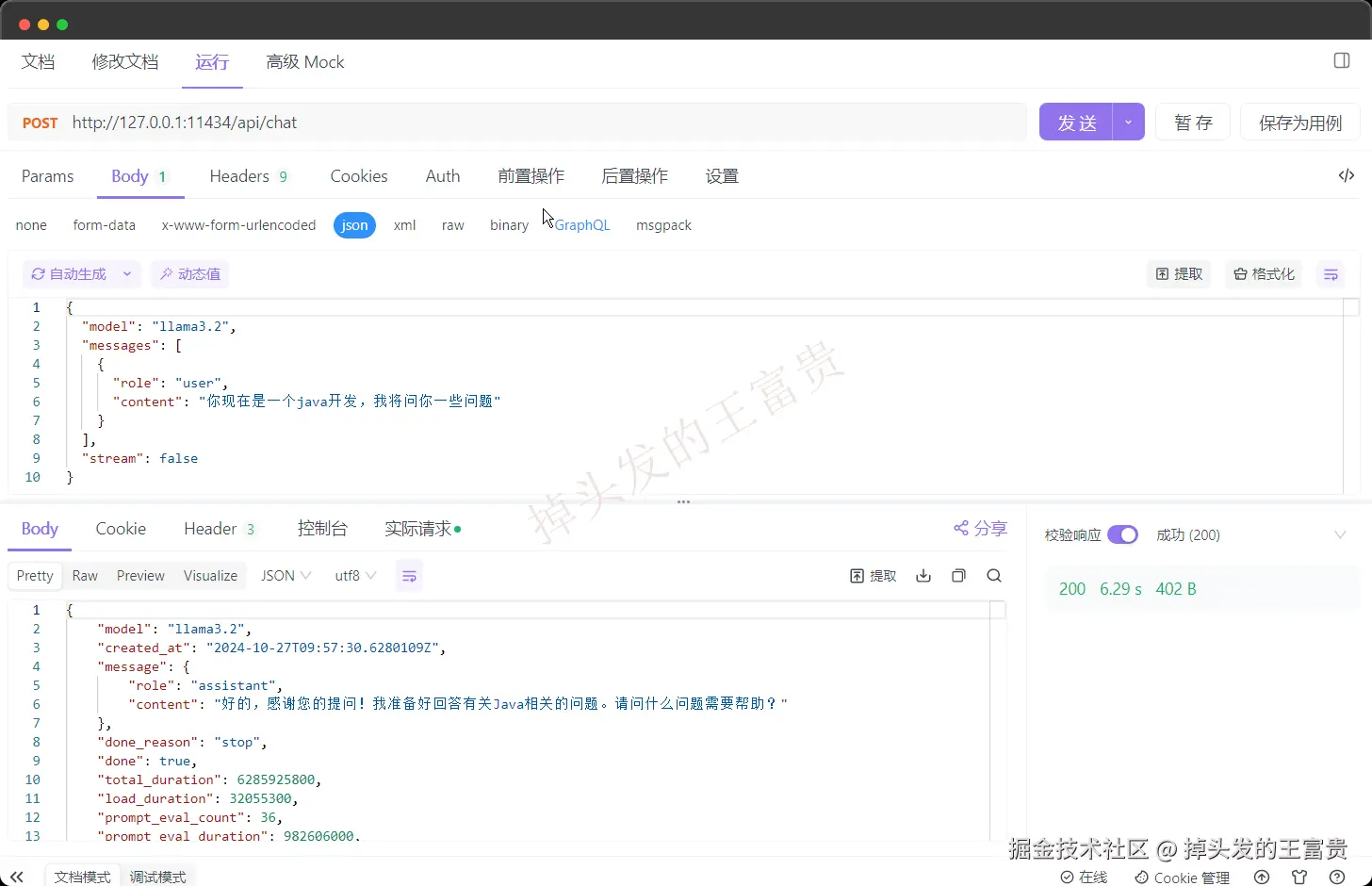This screenshot has width=1372, height=886.
Task: Open the help question mark icon
Action: tap(1336, 877)
